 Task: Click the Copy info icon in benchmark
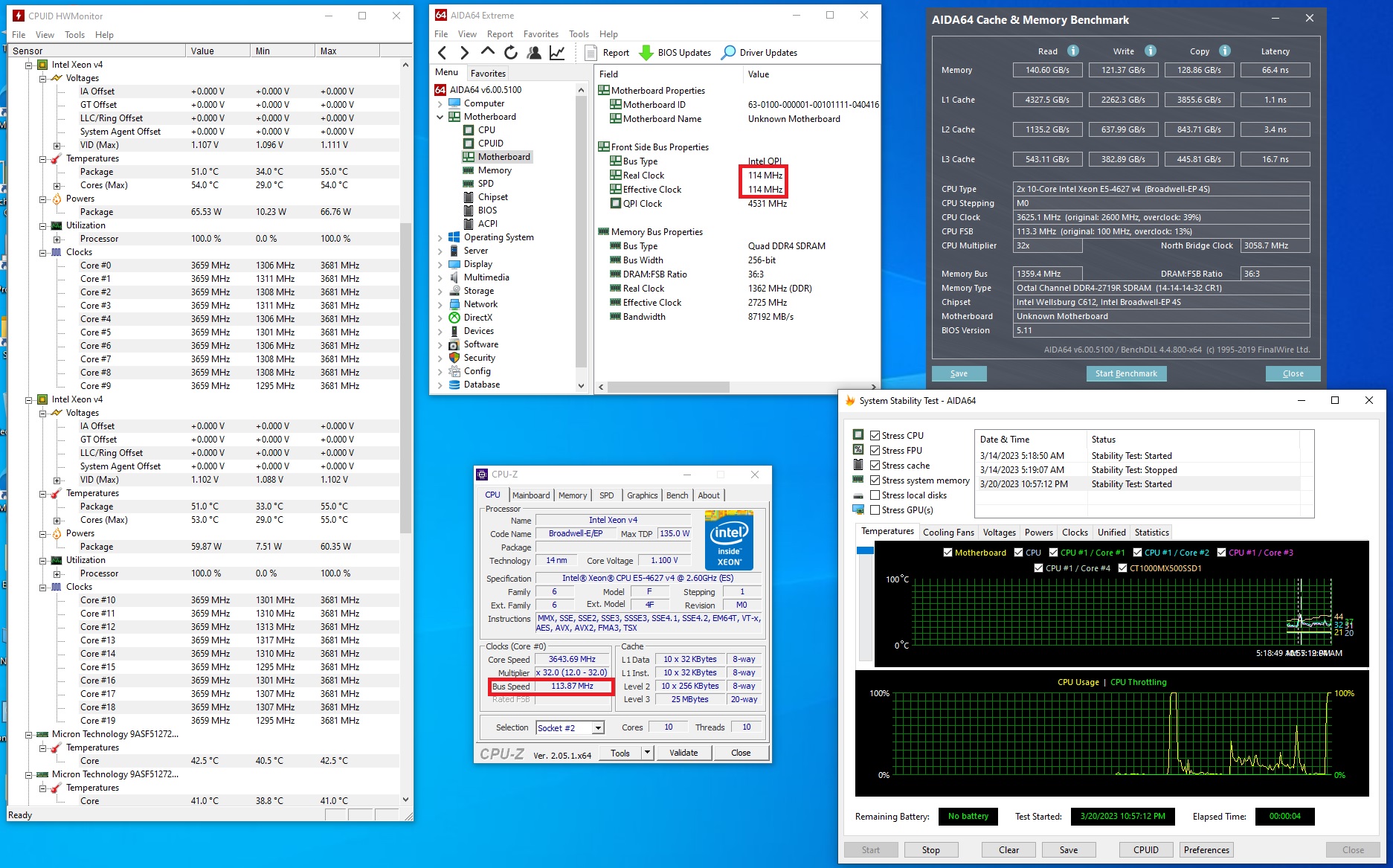coord(1225,51)
